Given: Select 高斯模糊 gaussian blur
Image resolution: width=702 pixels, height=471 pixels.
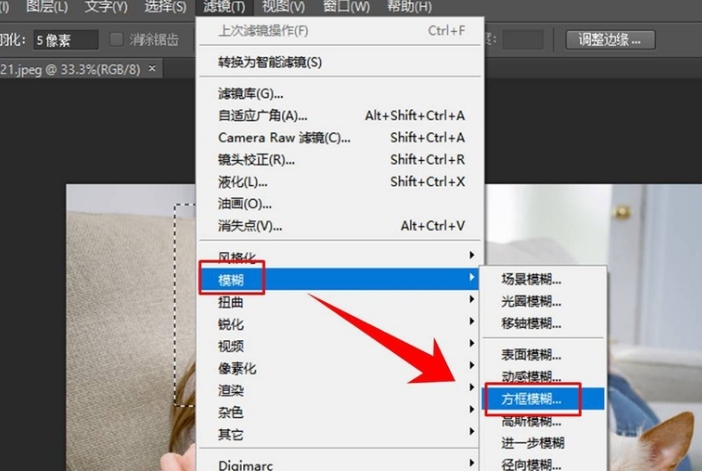Looking at the screenshot, I should (x=543, y=421).
